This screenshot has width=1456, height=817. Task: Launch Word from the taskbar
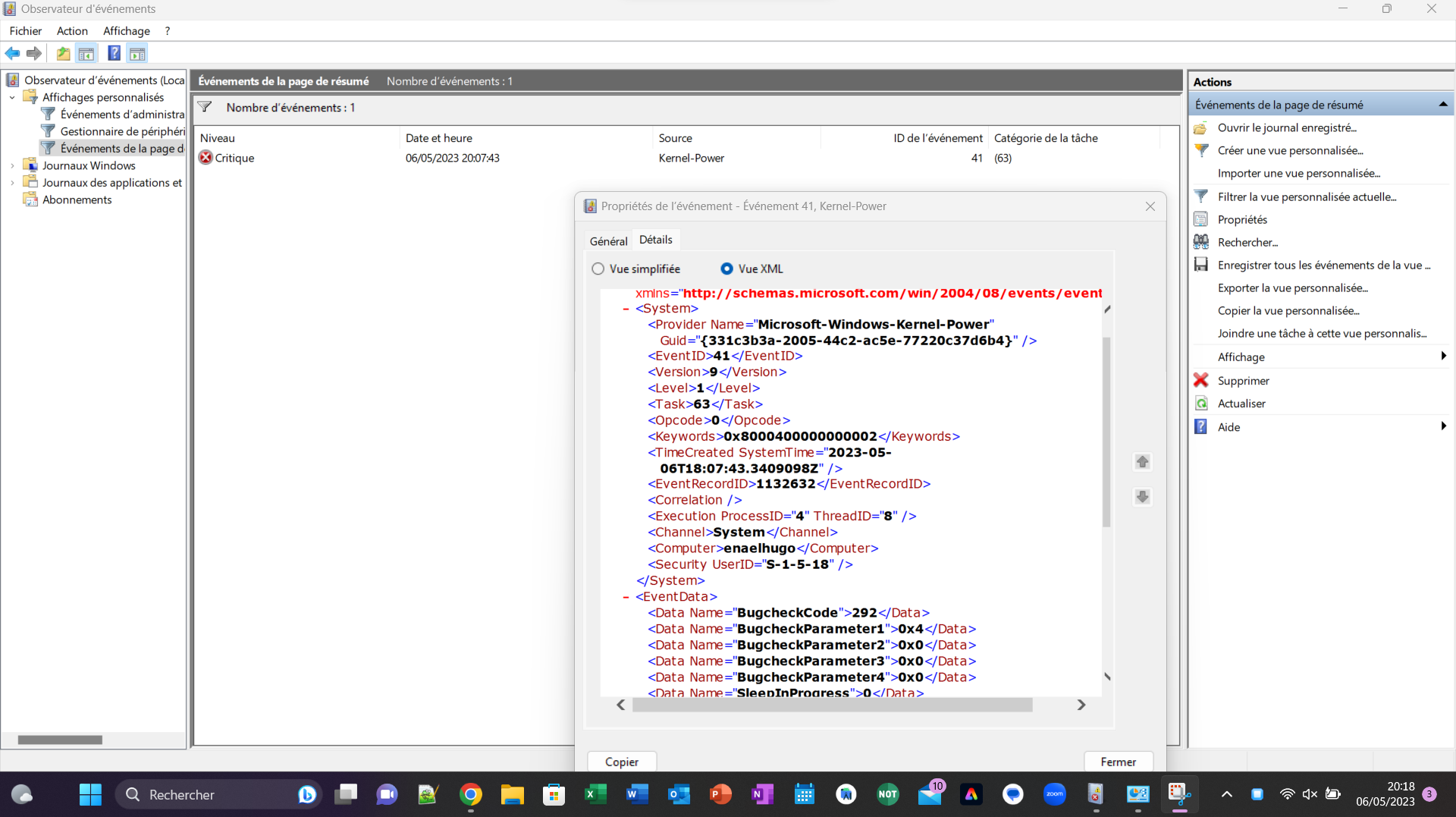[637, 794]
